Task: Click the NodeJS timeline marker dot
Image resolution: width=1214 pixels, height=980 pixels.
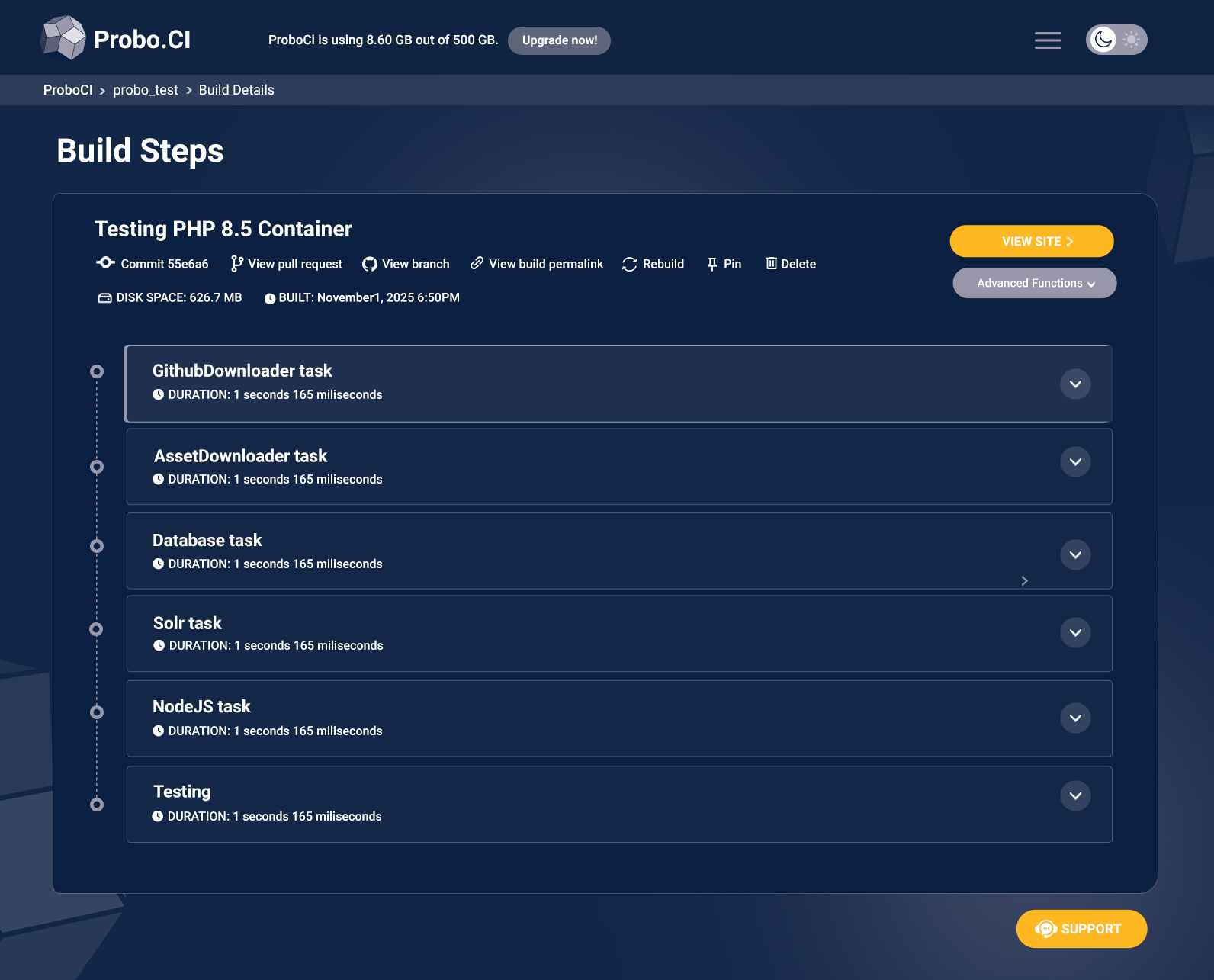Action: 97,712
